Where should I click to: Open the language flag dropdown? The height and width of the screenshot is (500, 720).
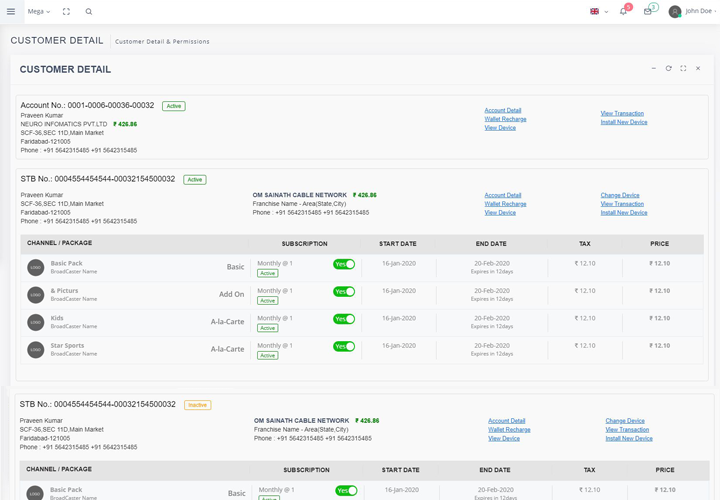coord(598,12)
